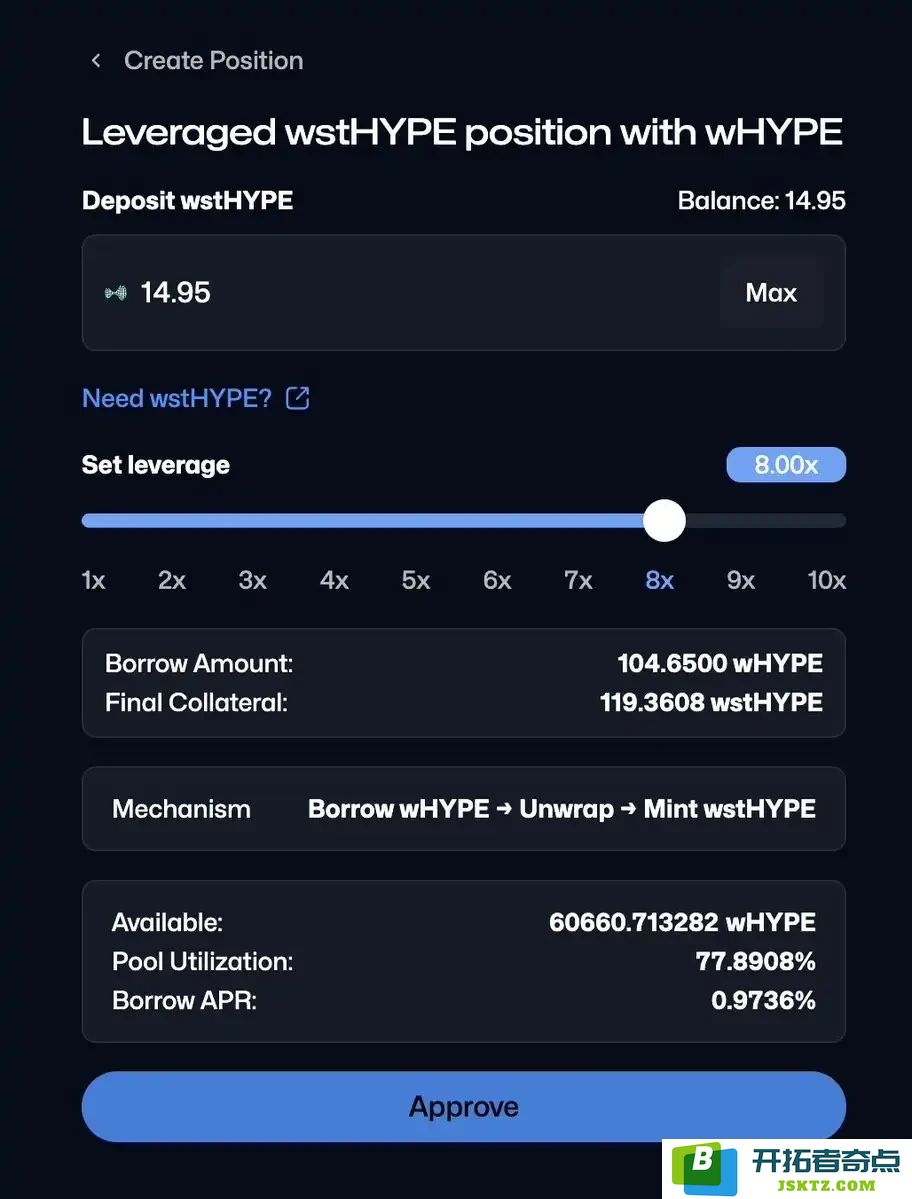Click the Max button in the deposit box
This screenshot has width=912, height=1199.
(771, 293)
